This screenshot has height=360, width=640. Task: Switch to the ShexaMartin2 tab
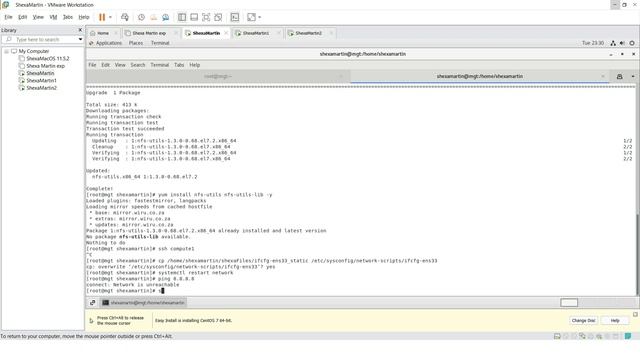(308, 33)
